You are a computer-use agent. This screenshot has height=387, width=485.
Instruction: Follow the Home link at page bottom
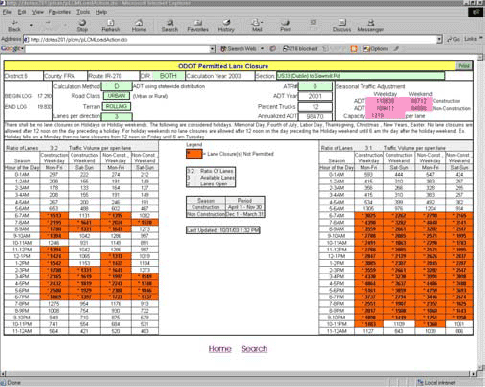tap(220, 349)
